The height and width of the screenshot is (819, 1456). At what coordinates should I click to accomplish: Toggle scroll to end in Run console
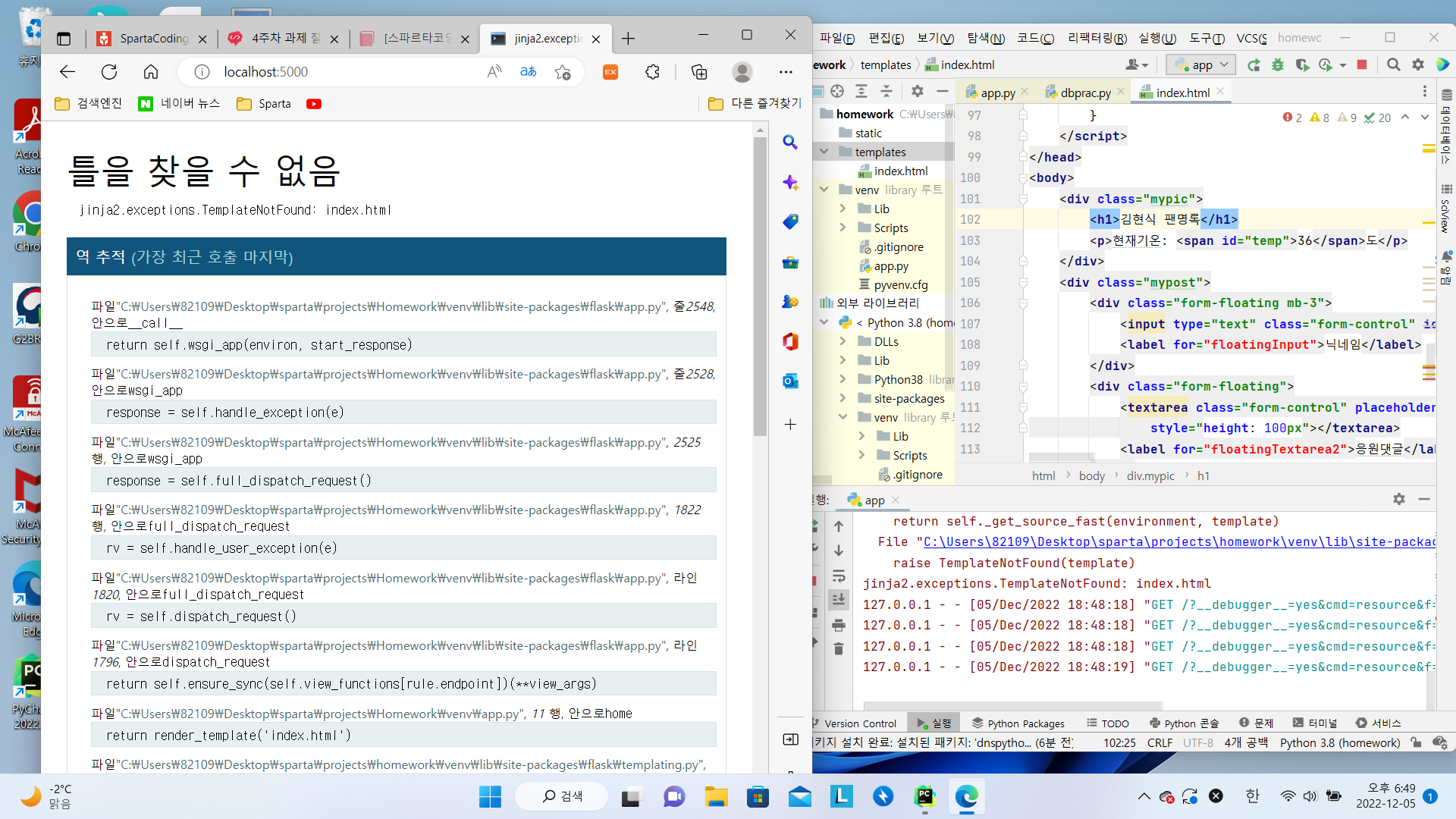coord(839,599)
